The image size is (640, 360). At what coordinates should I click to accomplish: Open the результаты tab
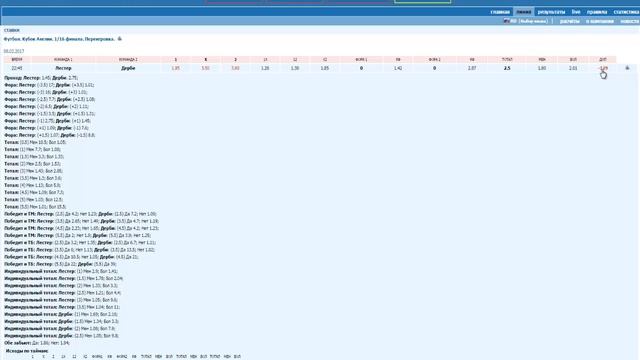click(551, 12)
